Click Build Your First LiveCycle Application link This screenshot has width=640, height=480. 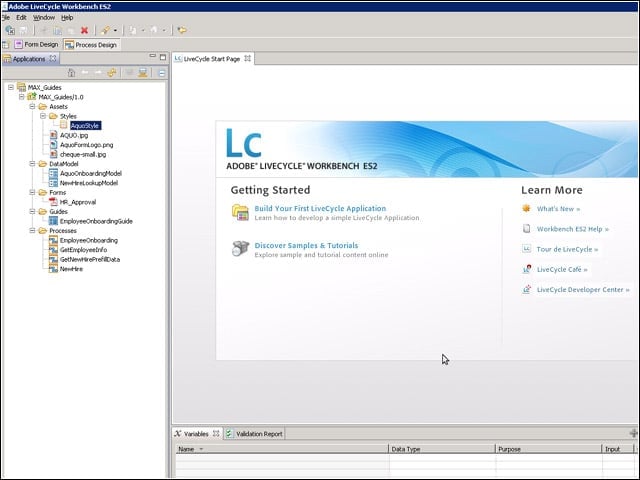pos(320,208)
